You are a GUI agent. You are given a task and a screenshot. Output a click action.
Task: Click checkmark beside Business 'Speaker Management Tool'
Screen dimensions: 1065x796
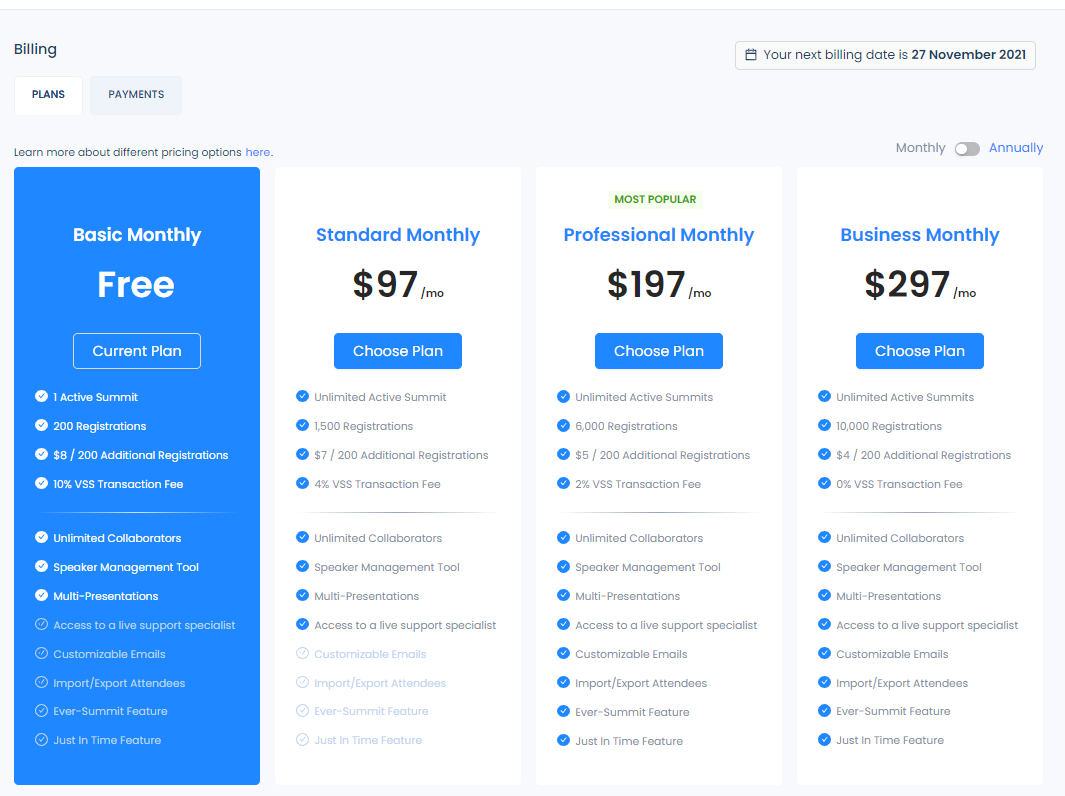click(x=824, y=566)
